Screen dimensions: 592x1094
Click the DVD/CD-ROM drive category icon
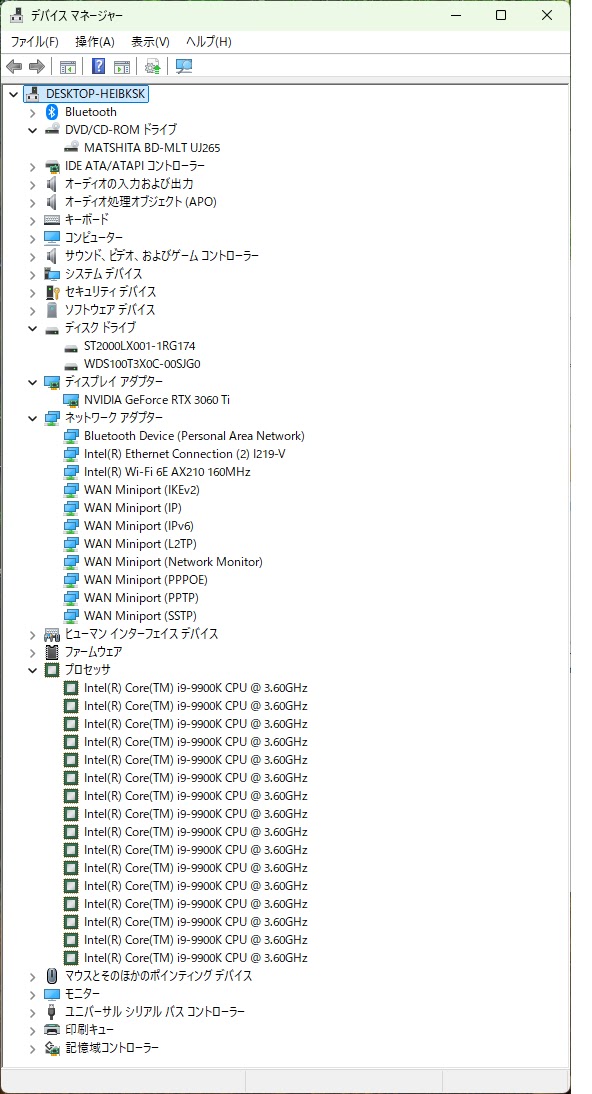[x=52, y=130]
